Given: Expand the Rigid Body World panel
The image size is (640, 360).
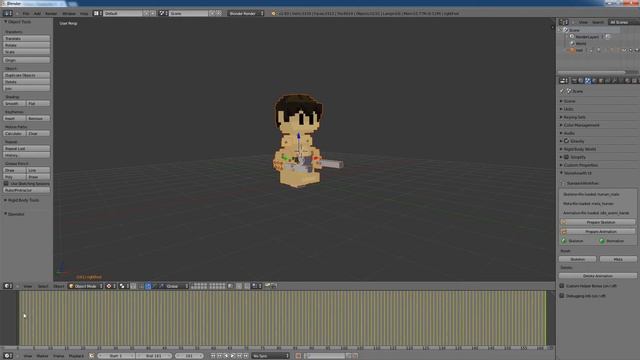Looking at the screenshot, I should click(561, 149).
